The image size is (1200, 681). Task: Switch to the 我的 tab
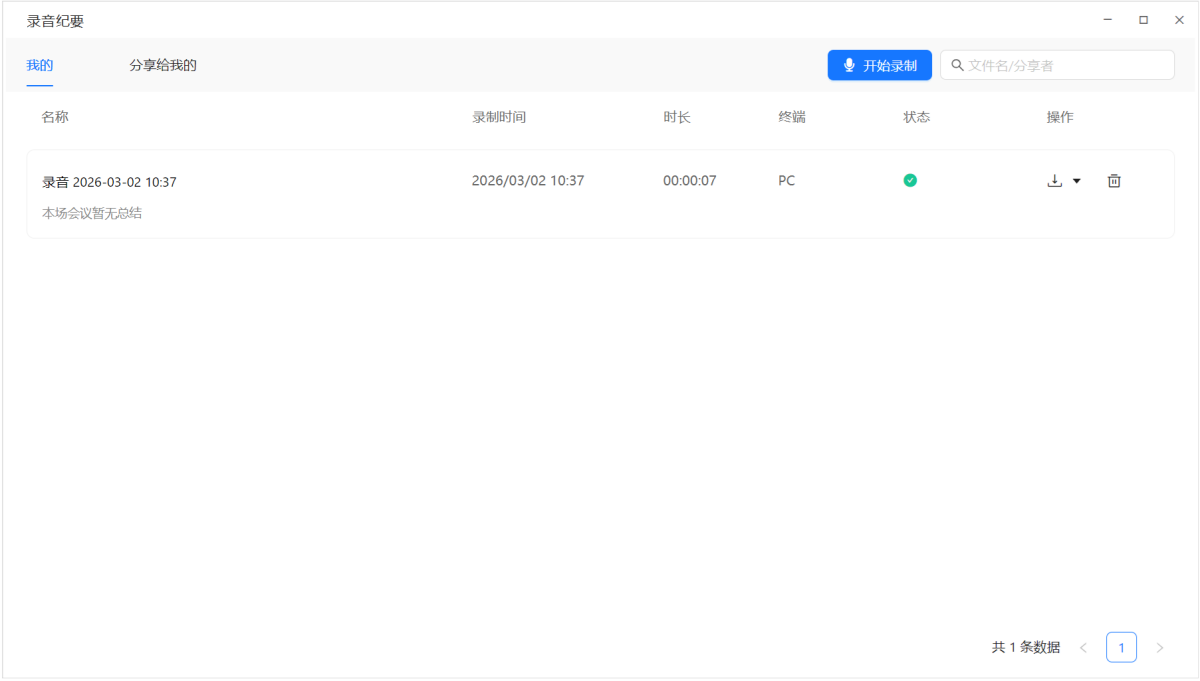[40, 66]
